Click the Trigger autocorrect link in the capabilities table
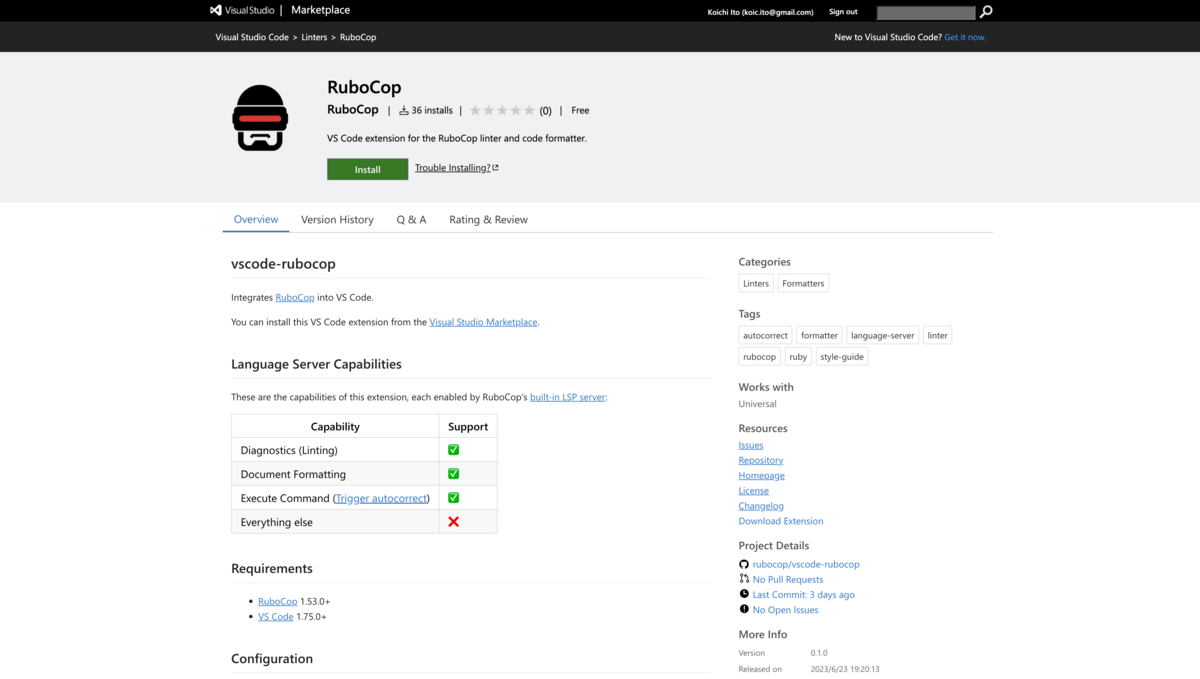Image resolution: width=1200 pixels, height=679 pixels. click(x=380, y=497)
